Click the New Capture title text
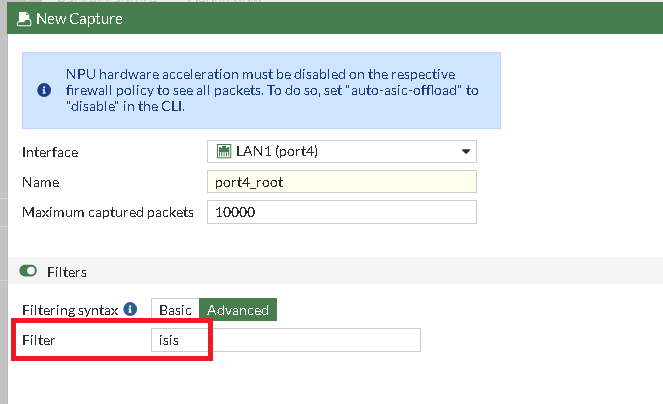This screenshot has width=663, height=404. coord(80,19)
